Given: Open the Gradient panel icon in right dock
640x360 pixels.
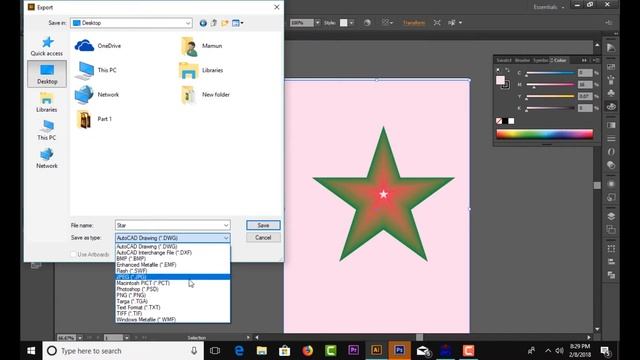Looking at the screenshot, I should [x=611, y=125].
